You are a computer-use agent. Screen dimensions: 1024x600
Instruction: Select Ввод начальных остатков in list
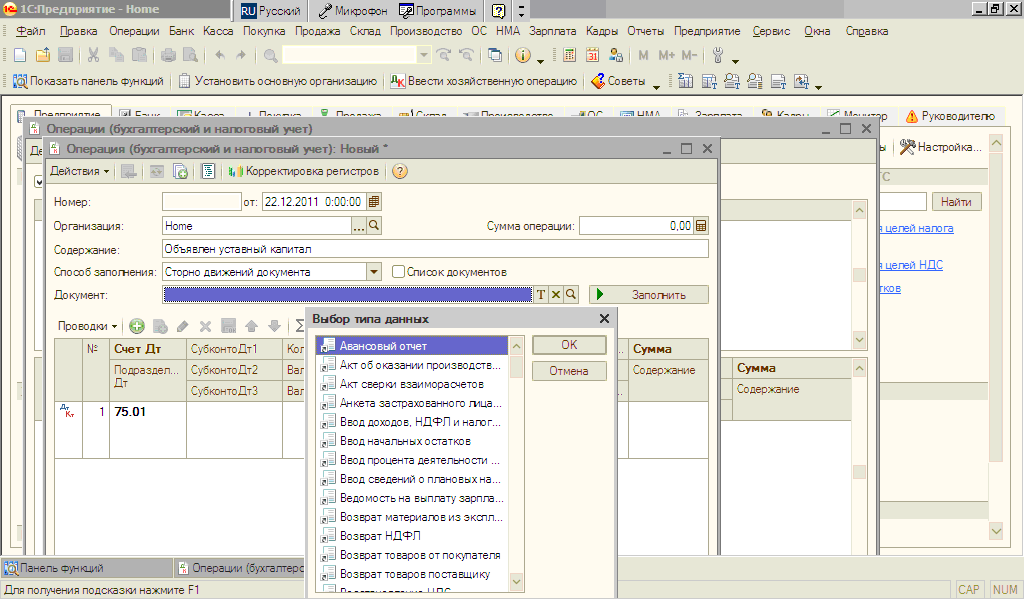411,441
